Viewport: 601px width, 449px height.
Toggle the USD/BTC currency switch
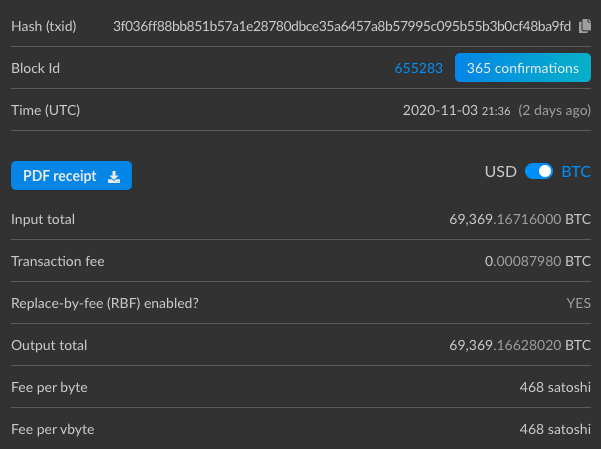539,172
